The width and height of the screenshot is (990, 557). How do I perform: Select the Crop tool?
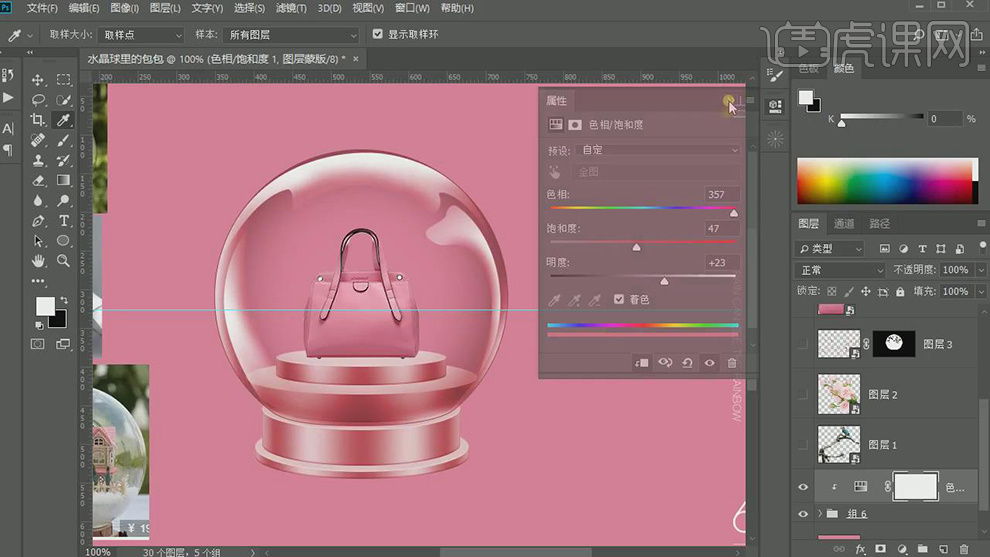point(38,120)
